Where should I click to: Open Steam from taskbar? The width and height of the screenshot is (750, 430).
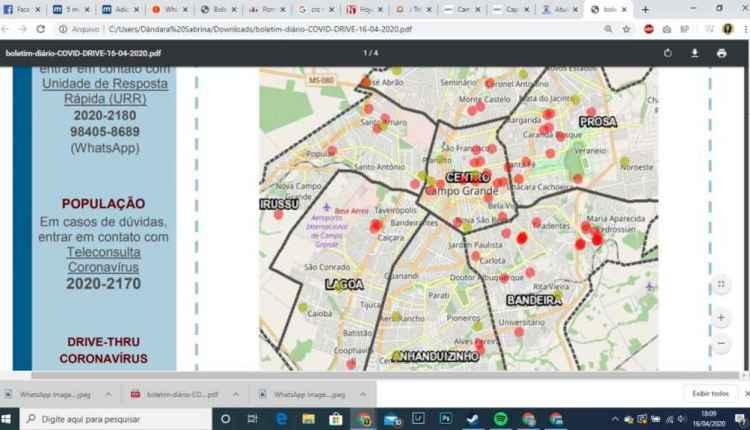[473, 419]
